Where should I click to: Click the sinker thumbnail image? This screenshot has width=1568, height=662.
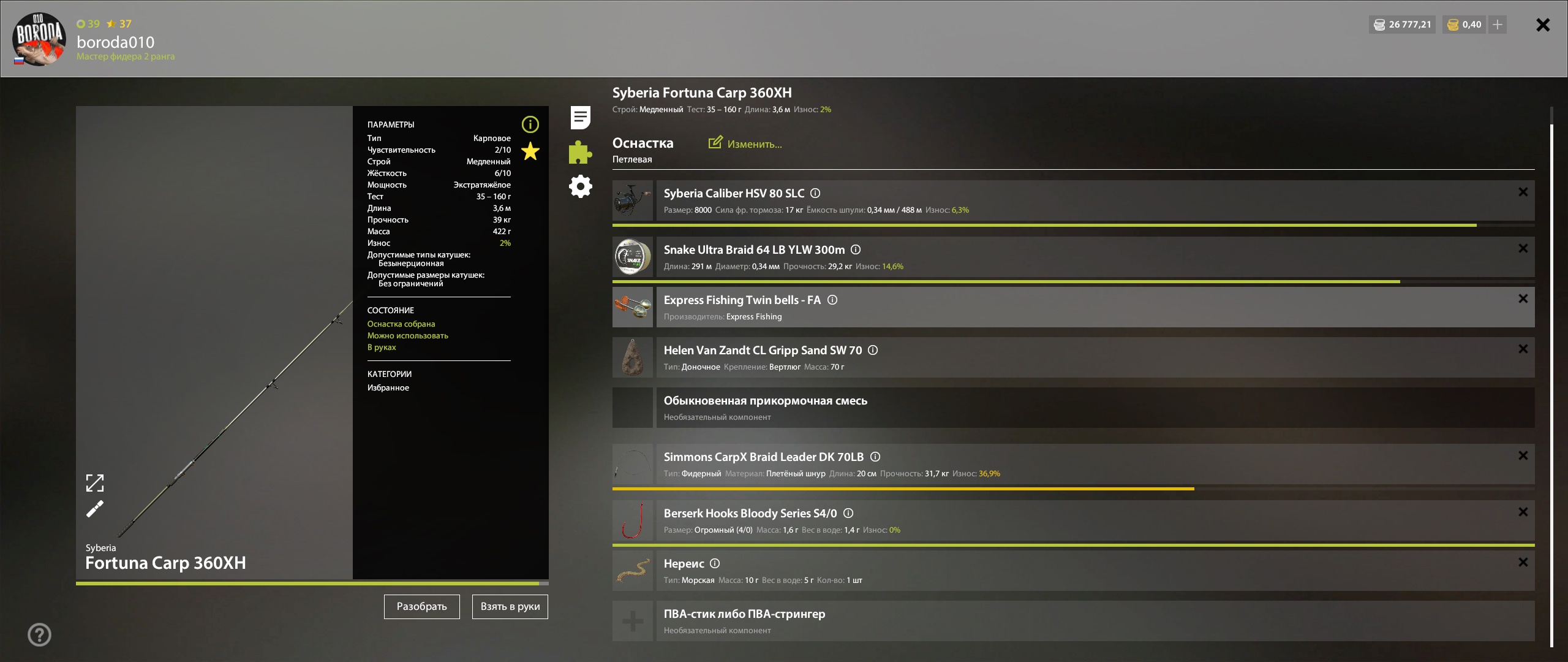click(x=633, y=357)
